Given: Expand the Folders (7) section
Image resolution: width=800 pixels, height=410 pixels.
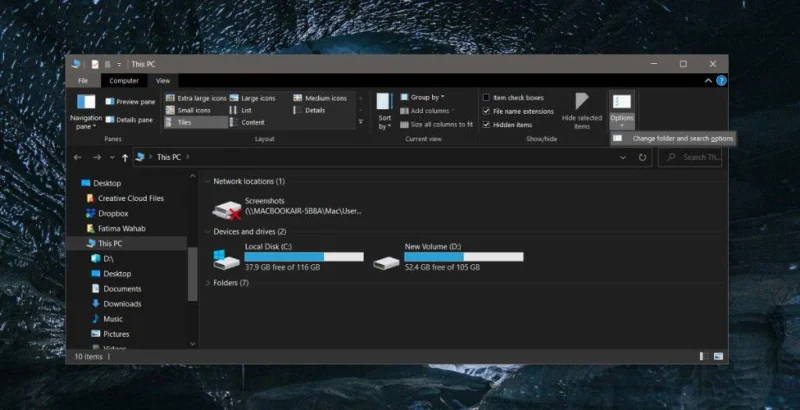Looking at the screenshot, I should coord(208,283).
